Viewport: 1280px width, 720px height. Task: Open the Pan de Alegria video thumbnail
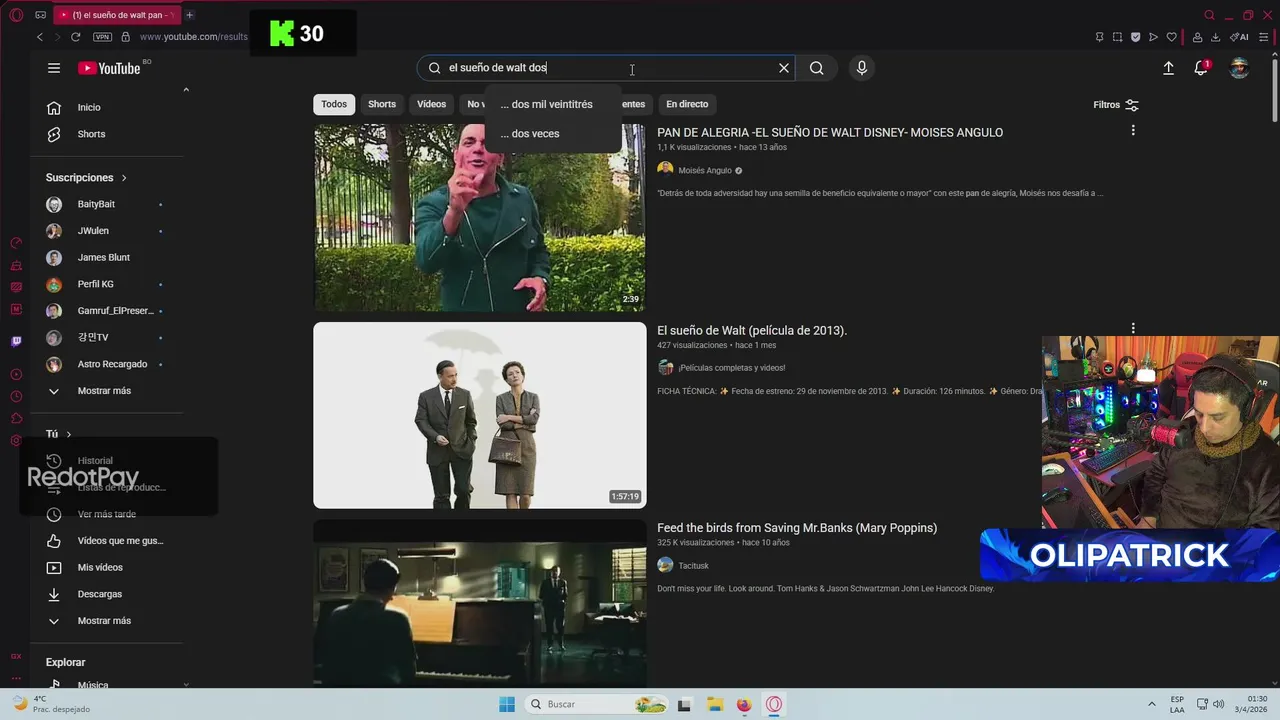point(480,217)
